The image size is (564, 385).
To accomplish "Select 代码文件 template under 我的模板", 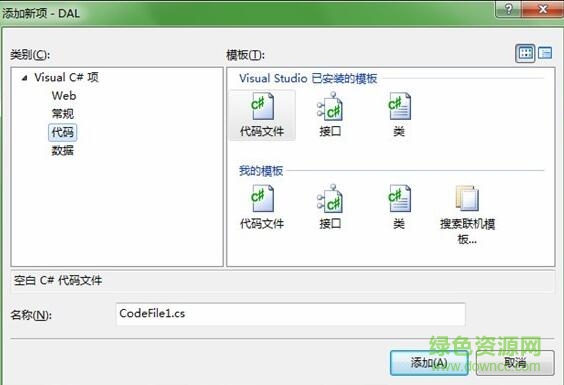I will [x=262, y=207].
